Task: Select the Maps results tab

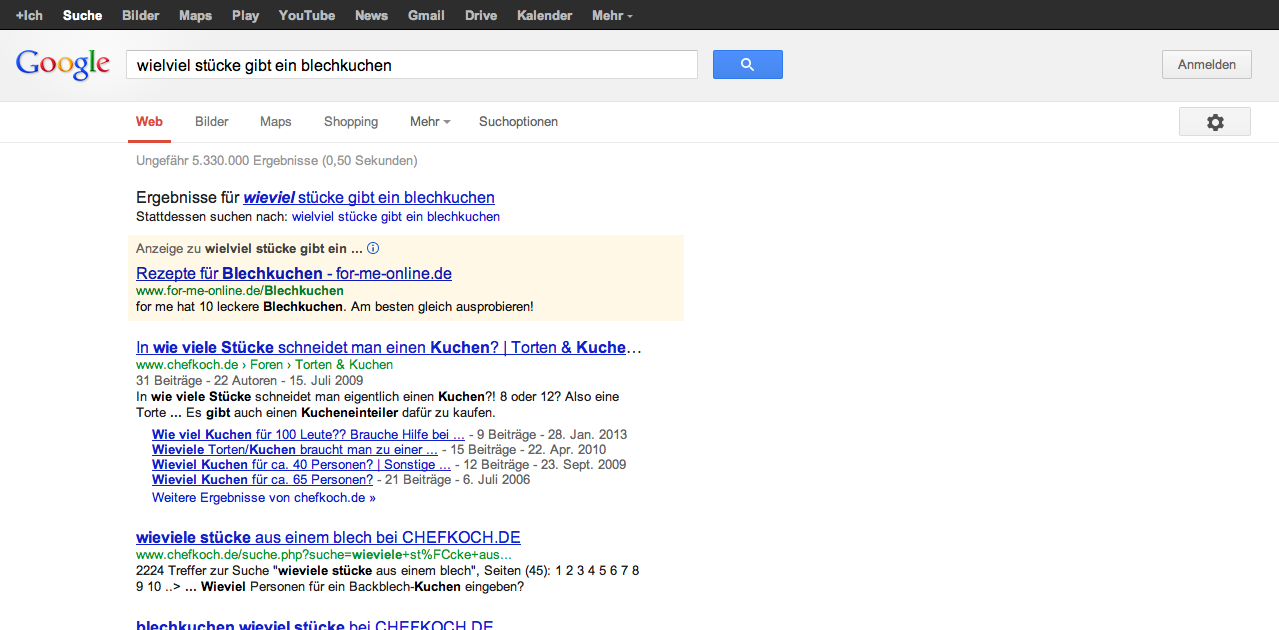Action: (x=275, y=122)
